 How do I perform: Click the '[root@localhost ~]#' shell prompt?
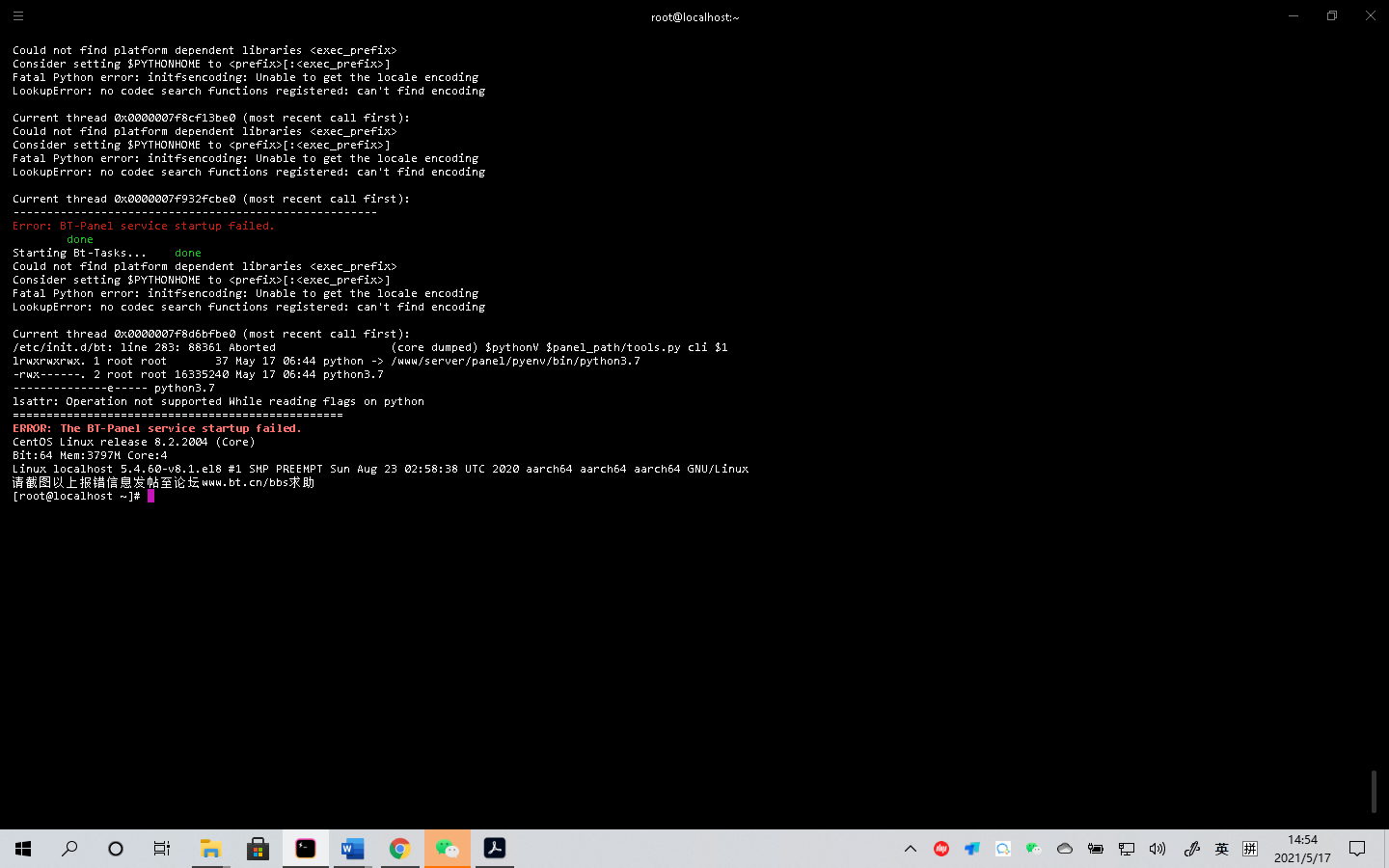pyautogui.click(x=76, y=496)
